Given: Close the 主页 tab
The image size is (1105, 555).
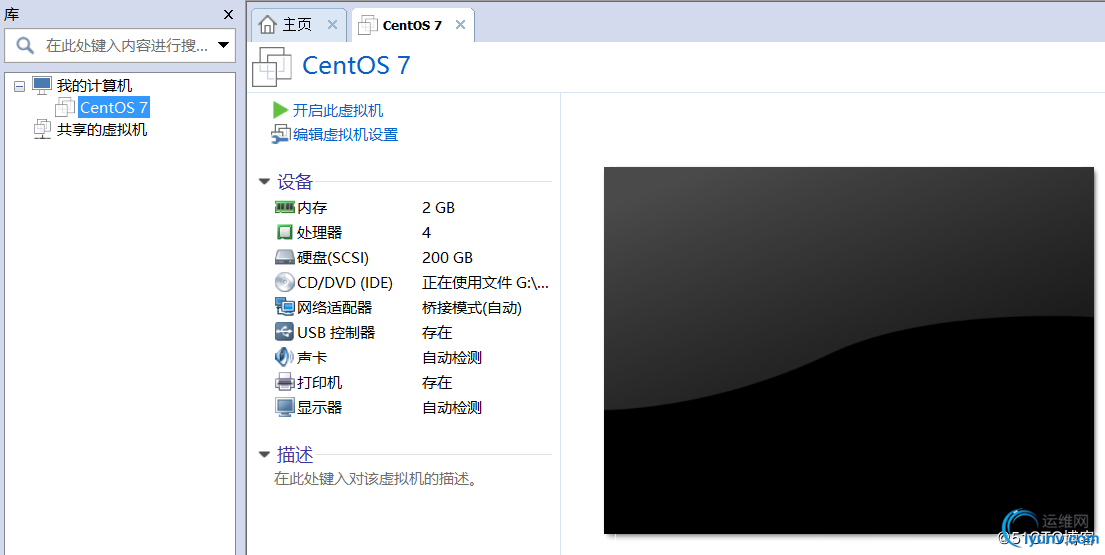Looking at the screenshot, I should coord(333,25).
